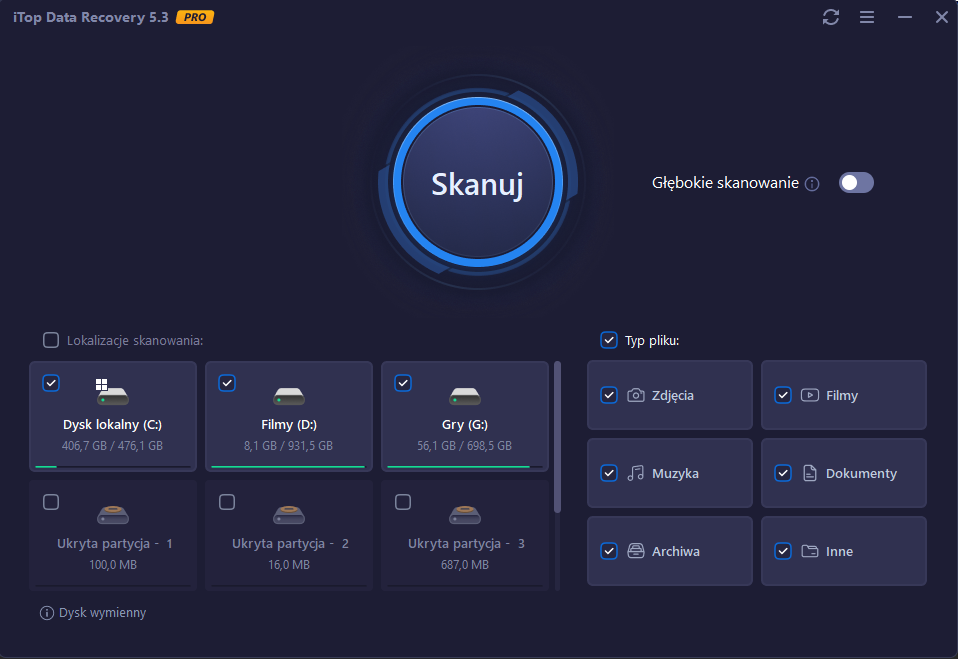
Task: Click the Archiwa label text
Action: point(676,552)
